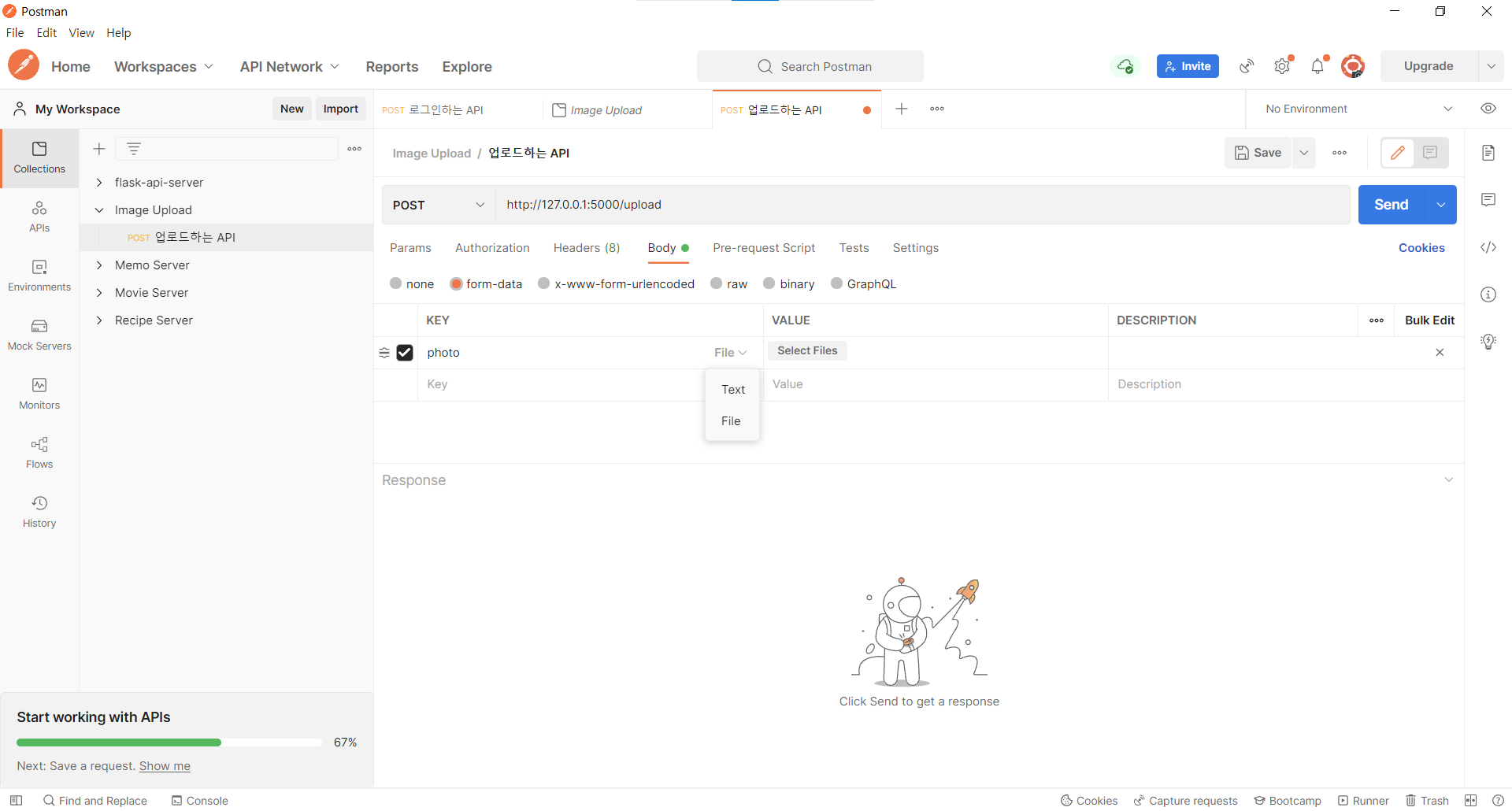Open the notifications bell
This screenshot has height=811, width=1512.
(1318, 66)
